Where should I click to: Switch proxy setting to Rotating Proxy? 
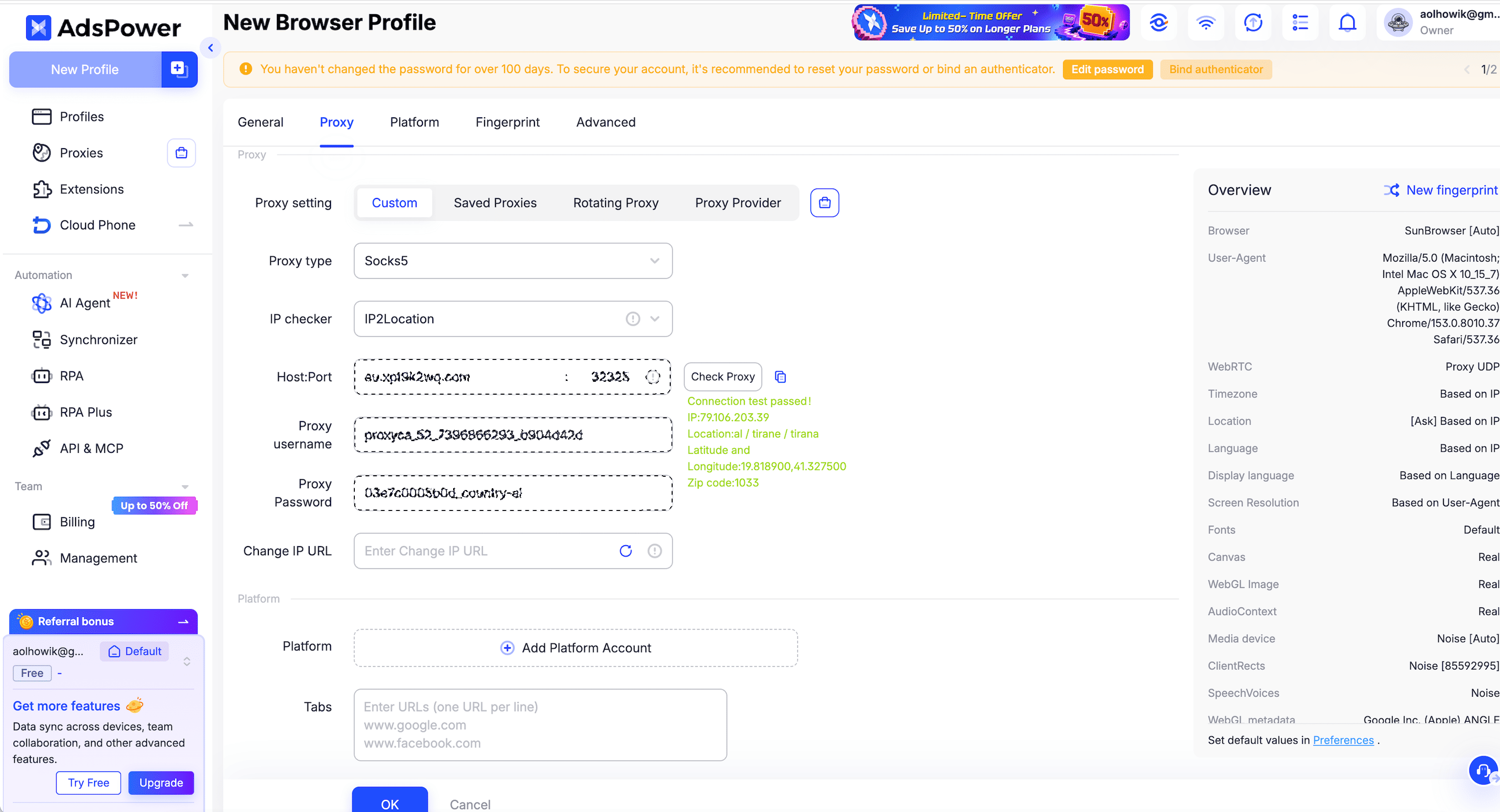tap(616, 203)
